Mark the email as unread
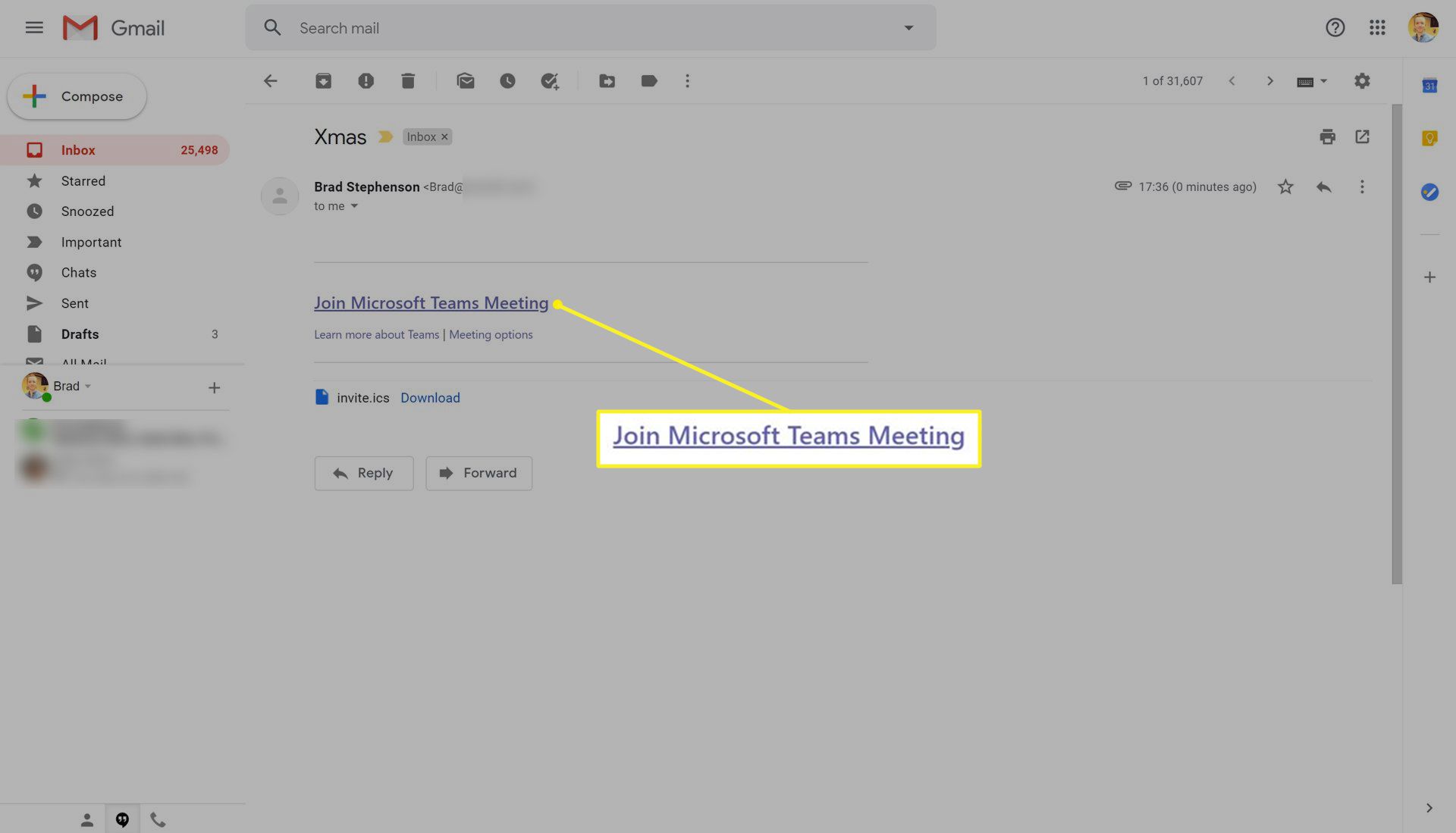 [x=466, y=81]
